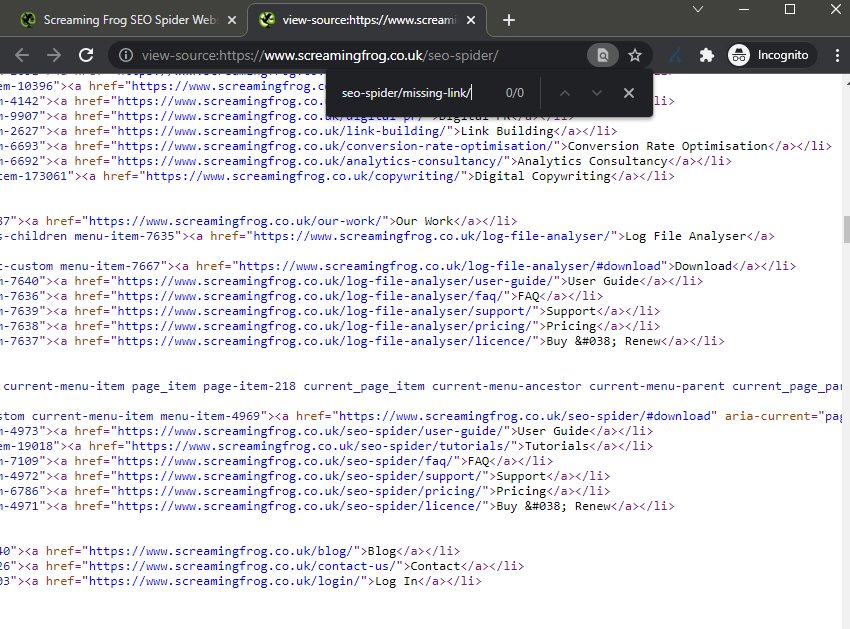Open the Incognito profile button

[771, 55]
